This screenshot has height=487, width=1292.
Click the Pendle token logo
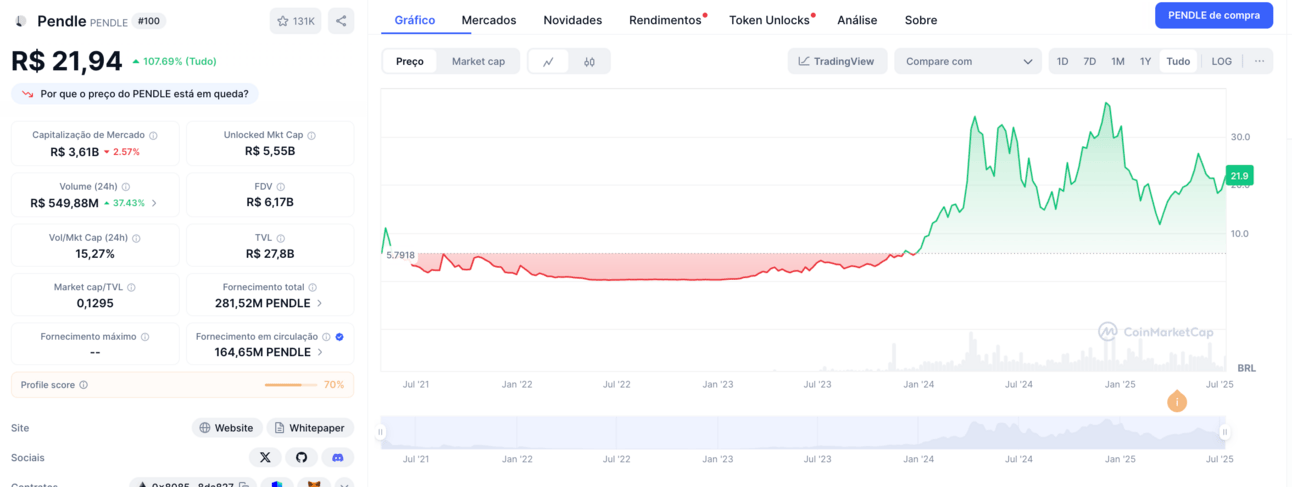click(21, 21)
